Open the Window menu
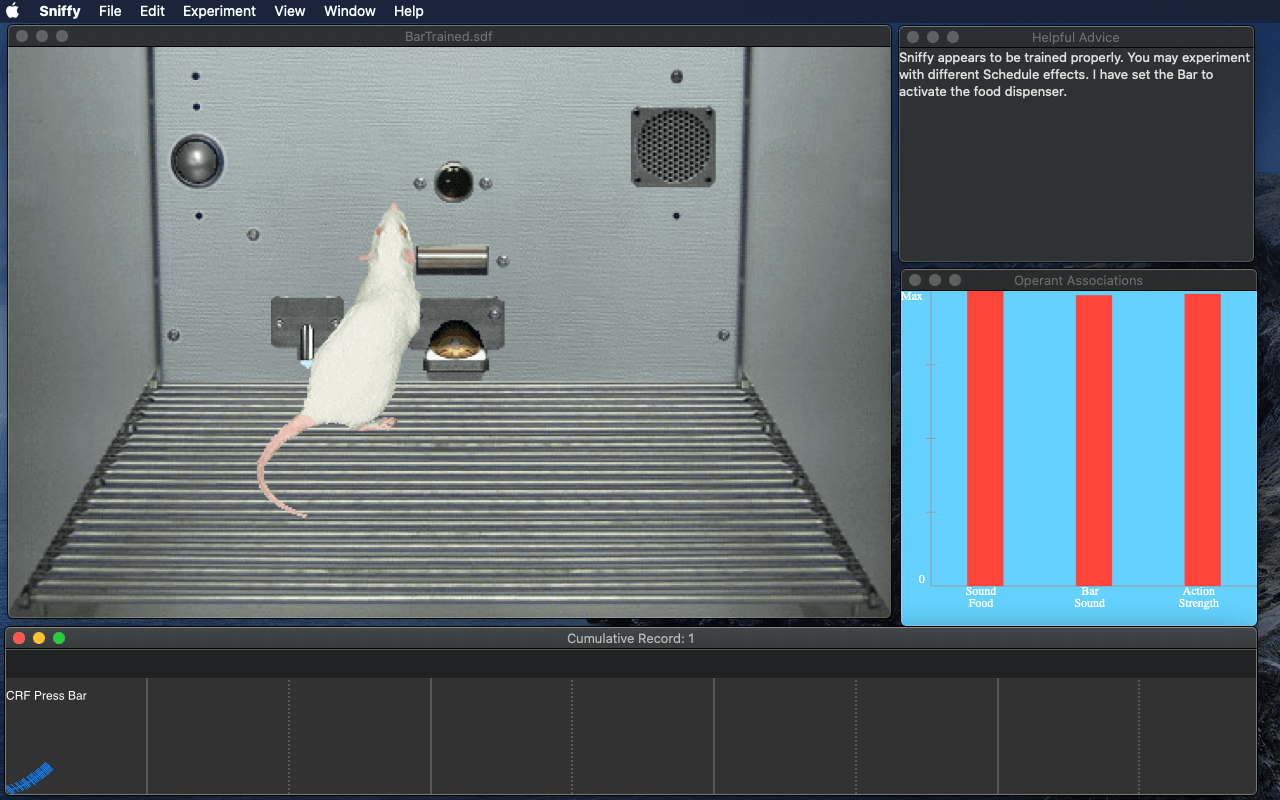This screenshot has width=1280, height=800. [350, 11]
